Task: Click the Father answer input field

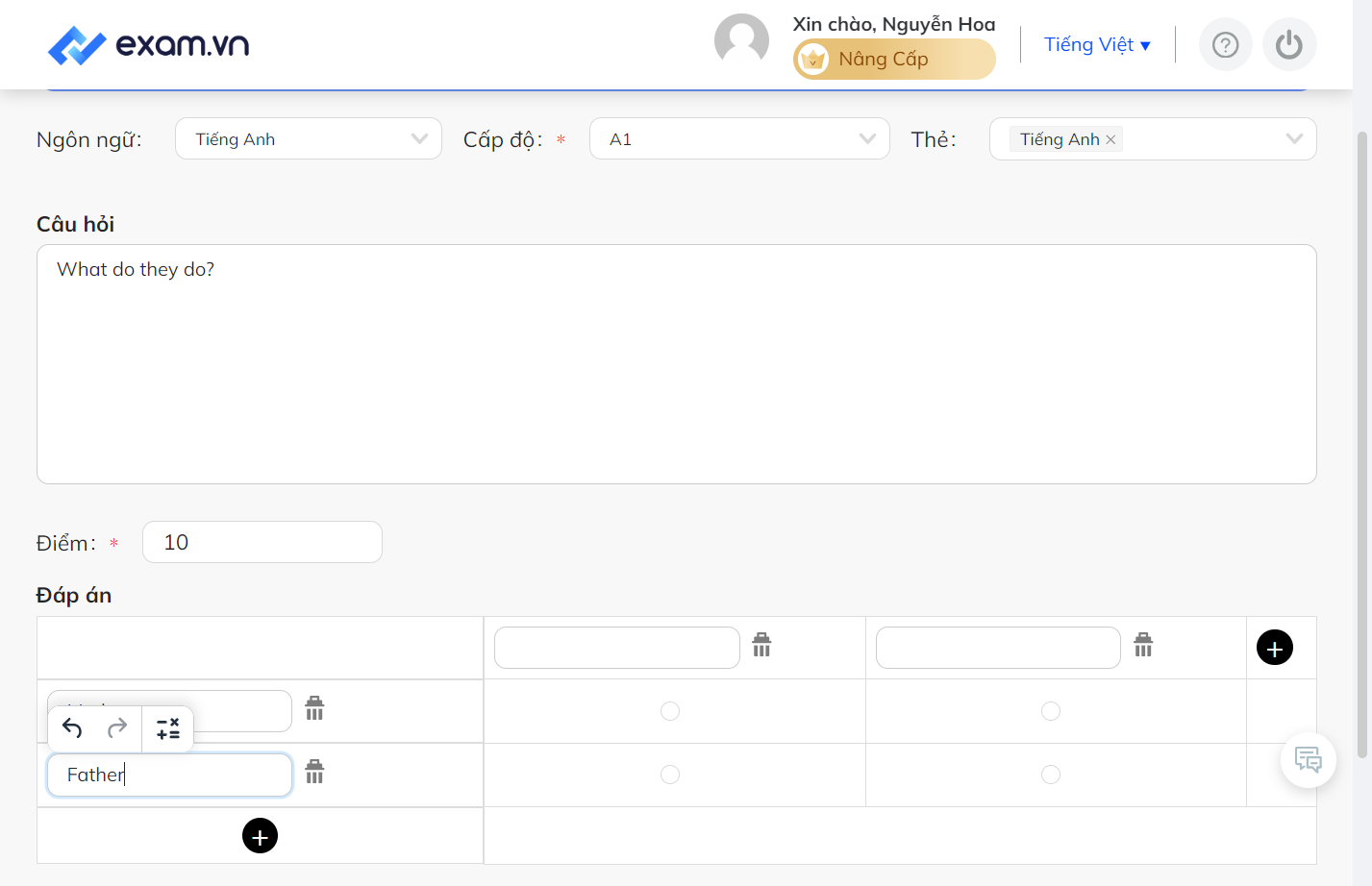Action: pos(169,775)
